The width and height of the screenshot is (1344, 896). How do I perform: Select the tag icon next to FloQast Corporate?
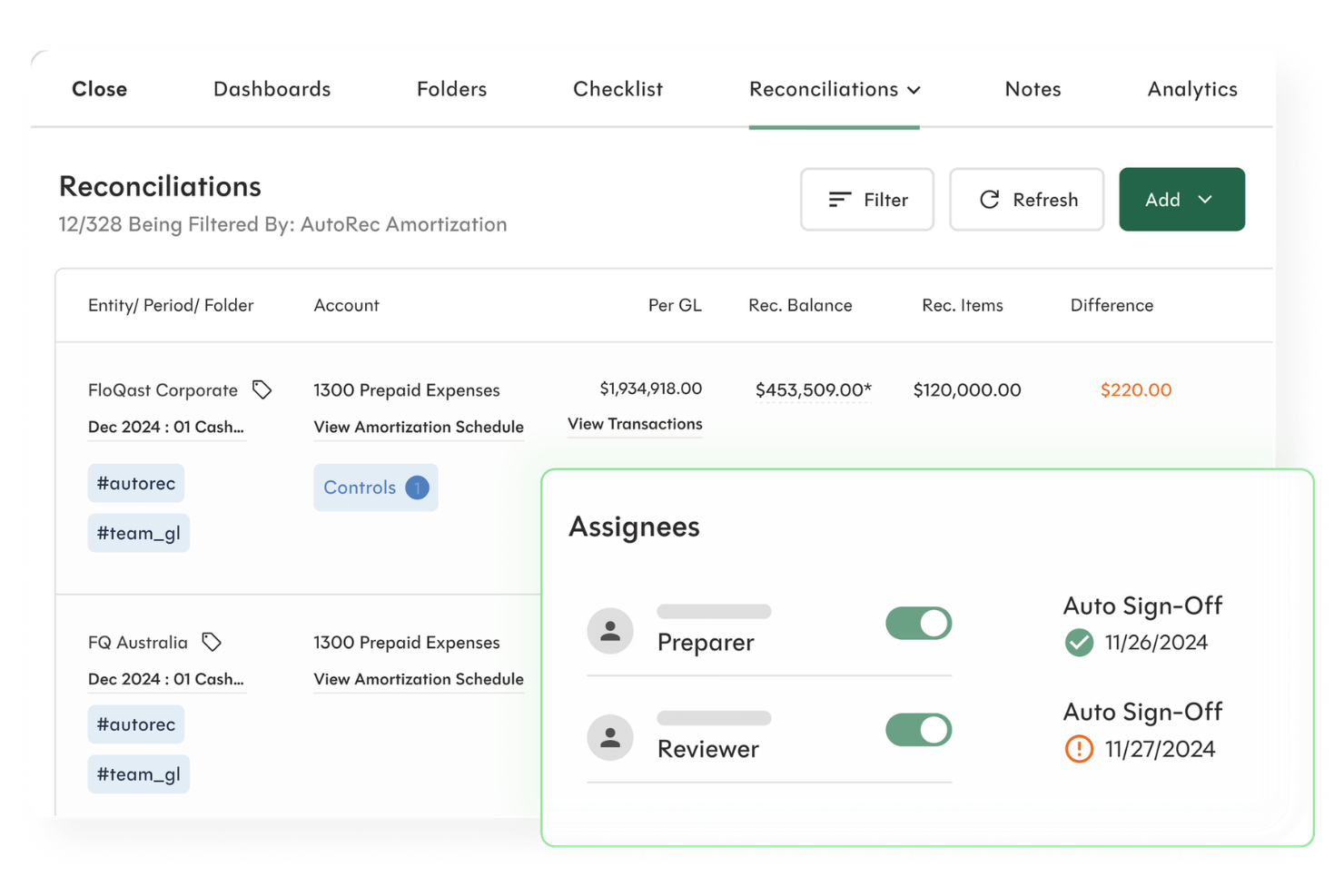tap(262, 389)
